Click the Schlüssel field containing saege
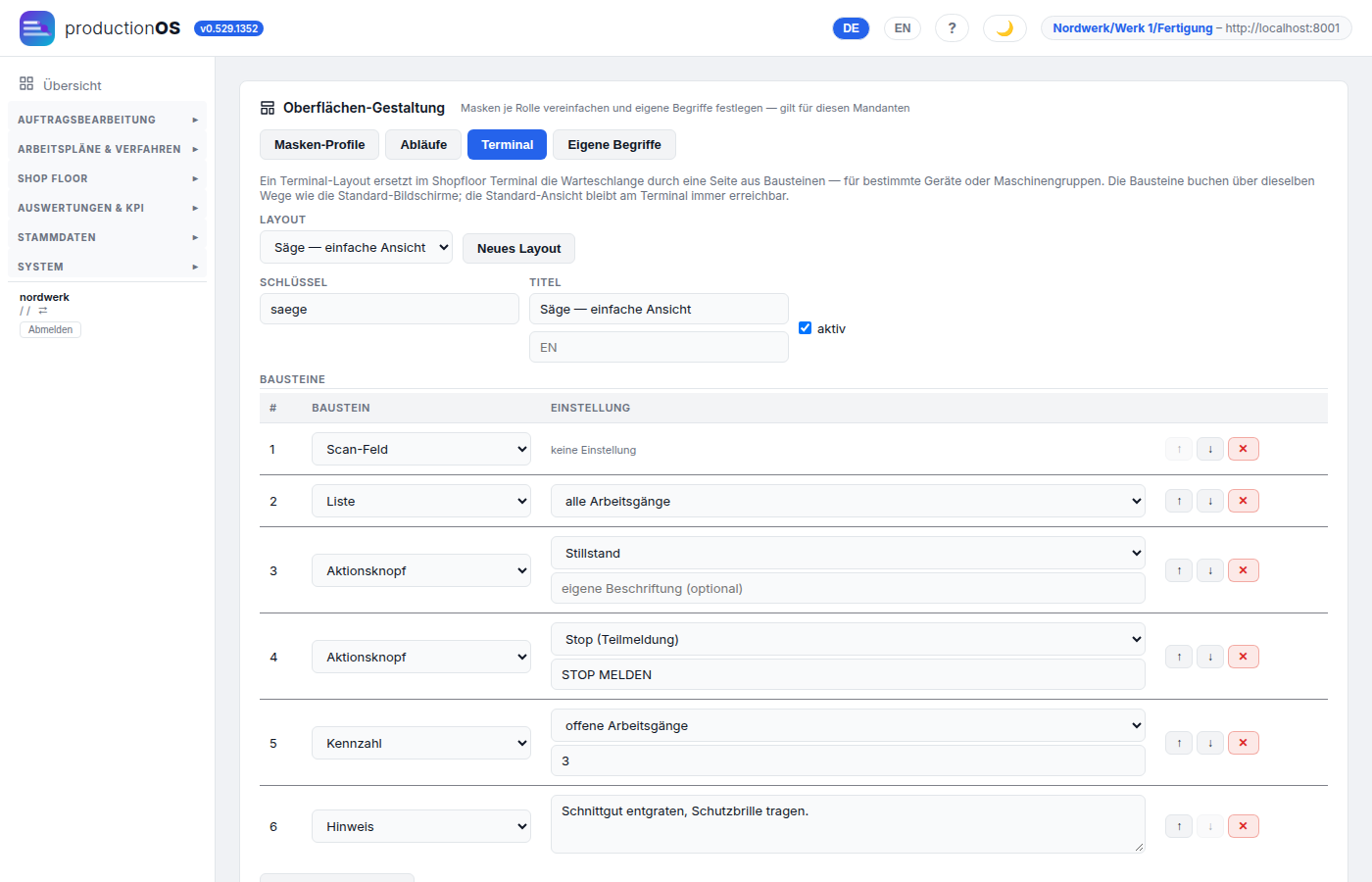The width and height of the screenshot is (1372, 882). (x=389, y=309)
